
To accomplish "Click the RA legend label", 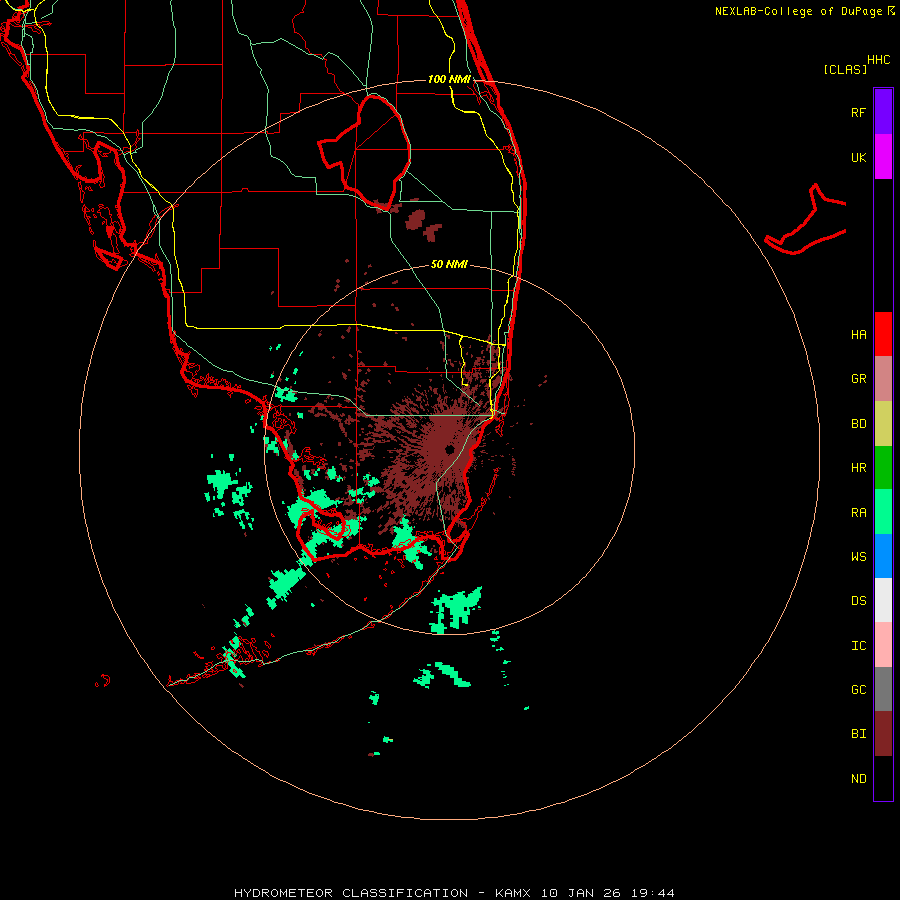I will tap(858, 513).
